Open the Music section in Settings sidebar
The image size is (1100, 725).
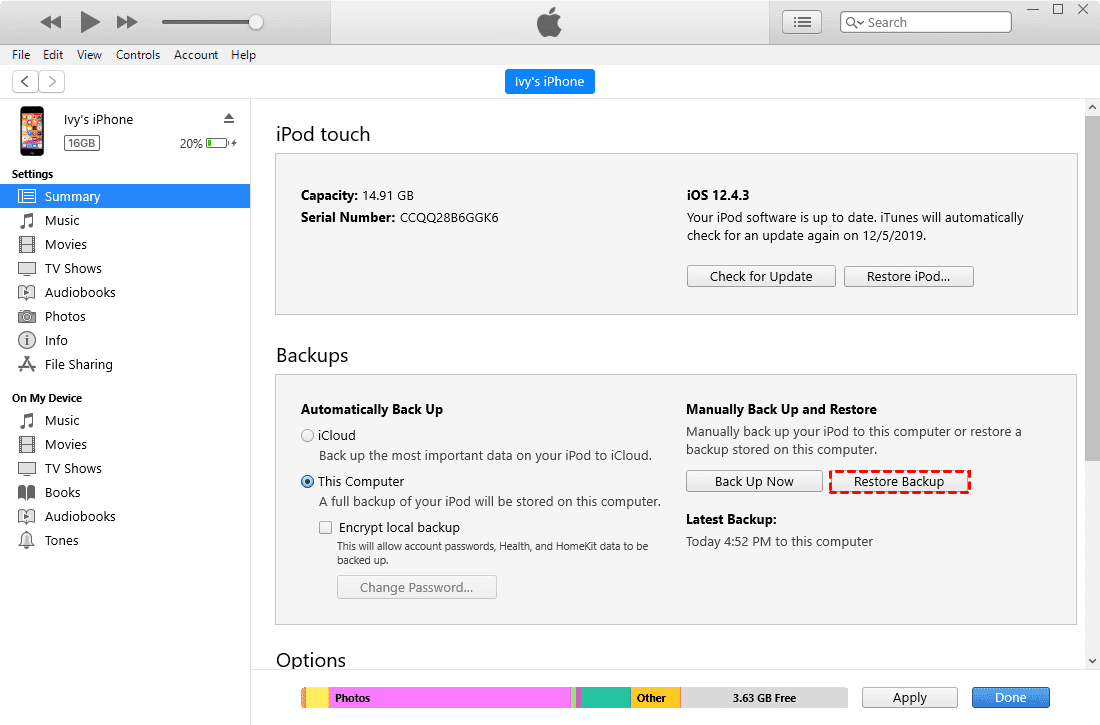pyautogui.click(x=62, y=220)
